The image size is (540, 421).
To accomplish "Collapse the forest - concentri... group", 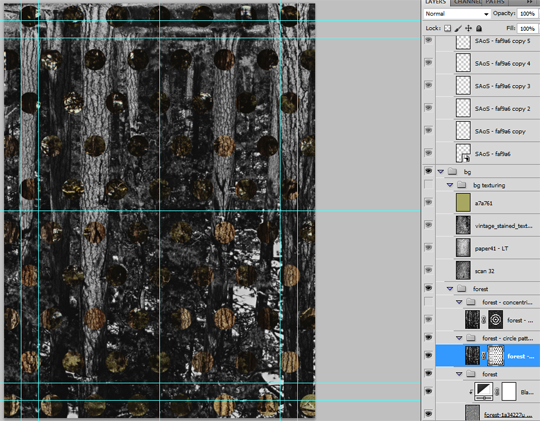I will (459, 302).
